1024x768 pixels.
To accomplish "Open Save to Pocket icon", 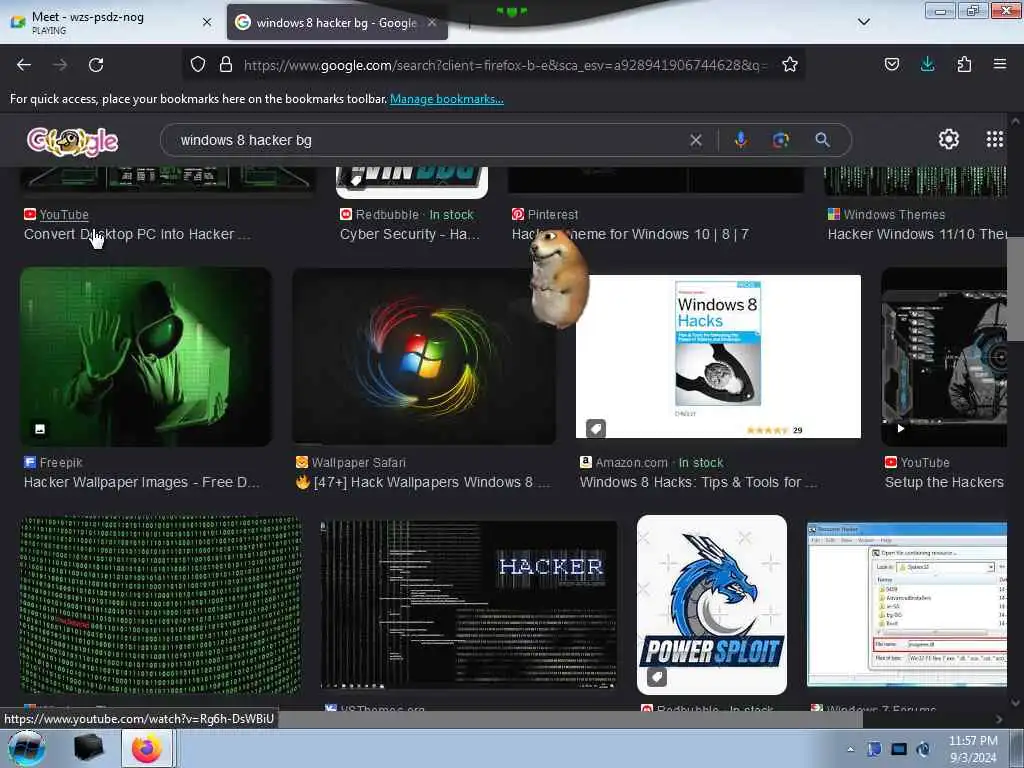I will point(891,64).
